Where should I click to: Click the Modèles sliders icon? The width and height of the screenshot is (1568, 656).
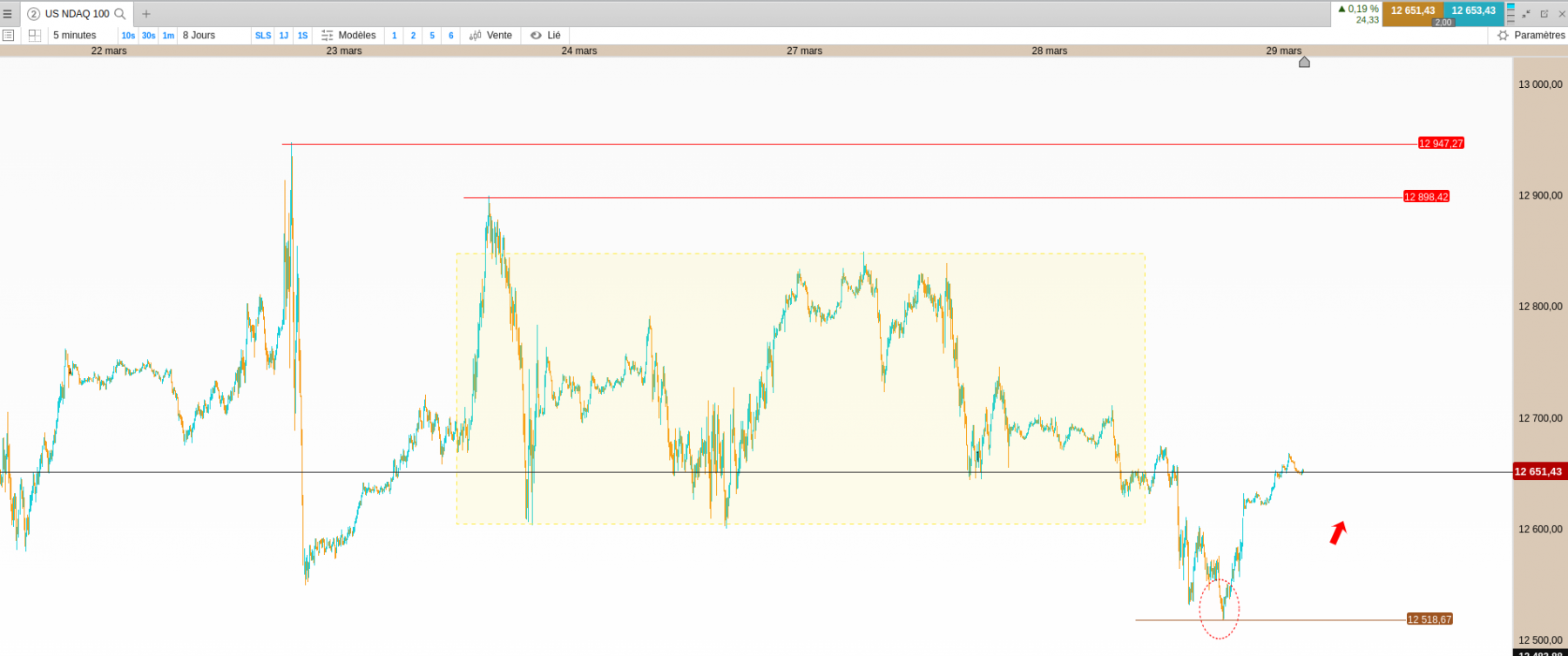click(x=328, y=36)
